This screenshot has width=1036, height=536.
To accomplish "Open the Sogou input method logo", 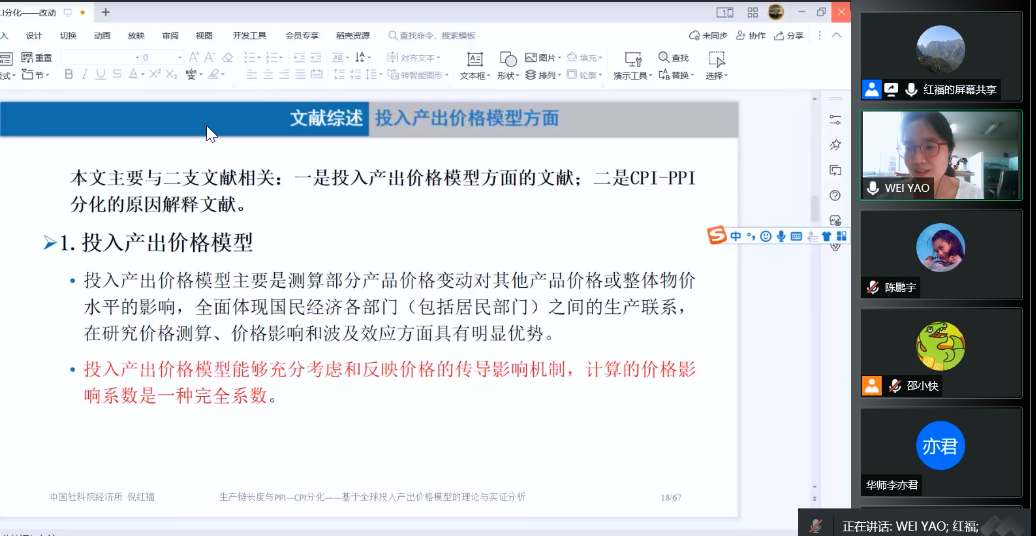I will [x=716, y=236].
